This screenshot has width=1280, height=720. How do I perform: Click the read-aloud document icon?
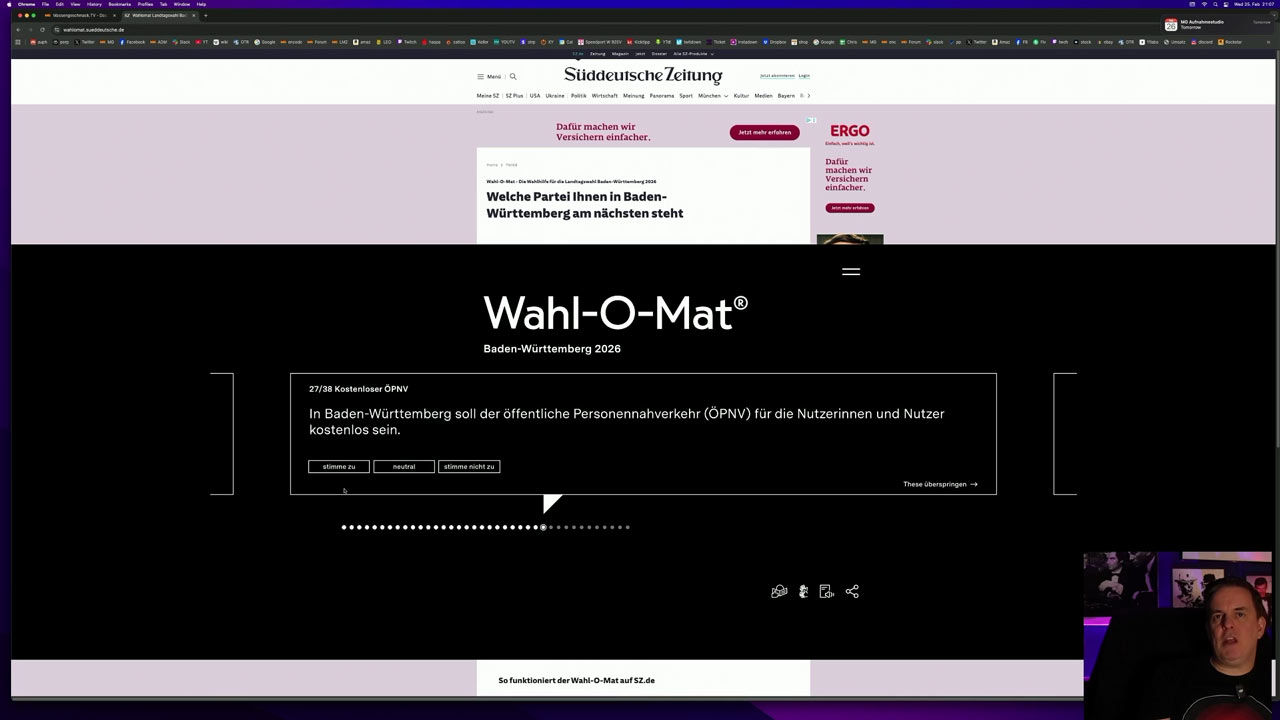826,592
